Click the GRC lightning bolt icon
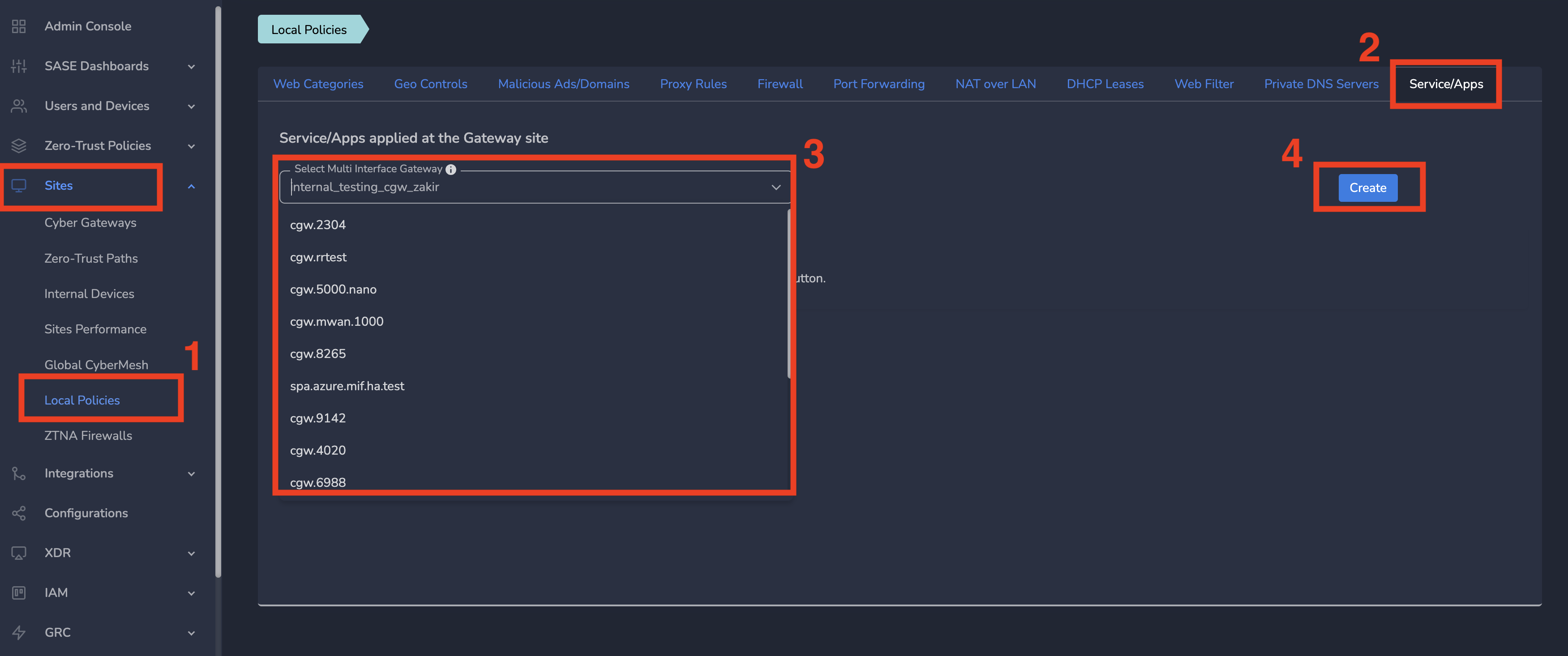The image size is (1568, 656). [x=19, y=632]
